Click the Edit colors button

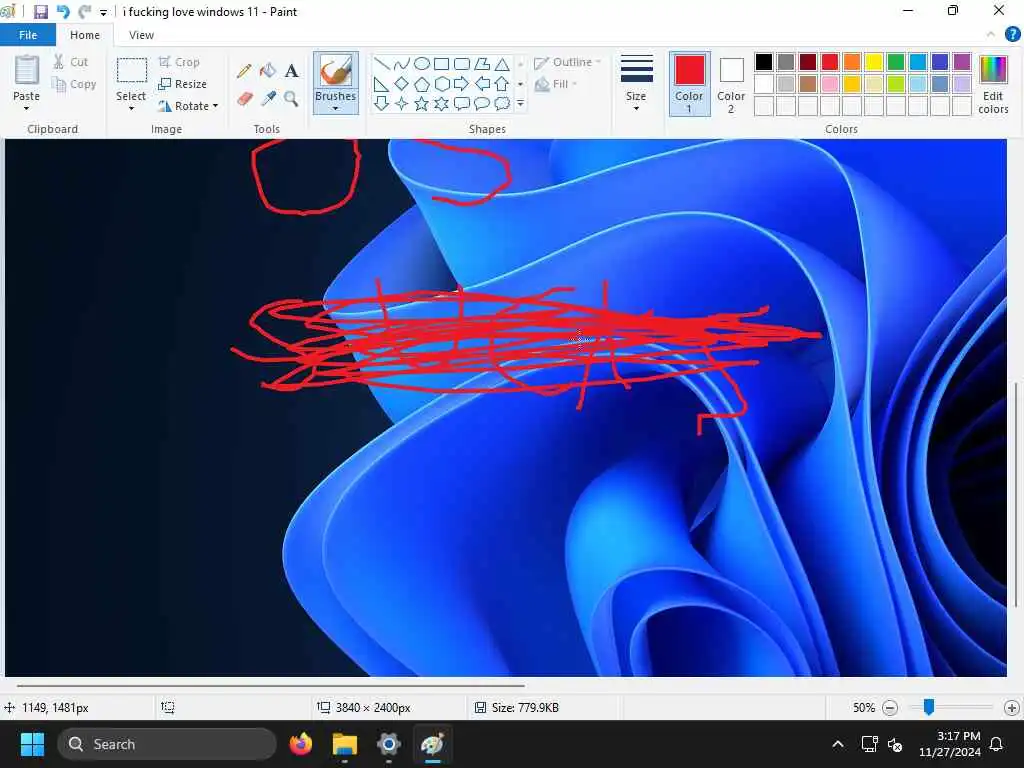pyautogui.click(x=993, y=84)
